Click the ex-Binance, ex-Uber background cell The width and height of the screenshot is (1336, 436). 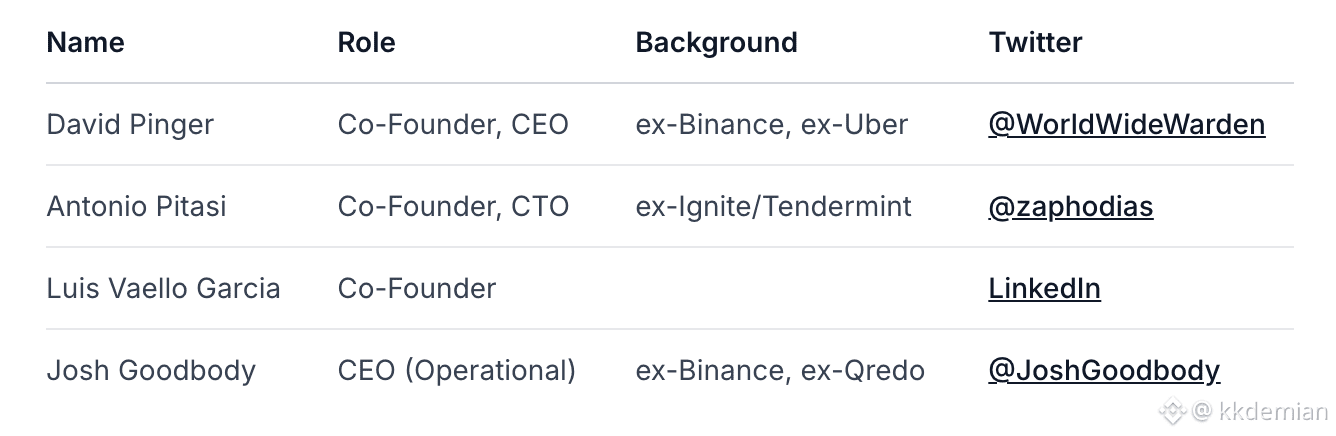coord(771,125)
